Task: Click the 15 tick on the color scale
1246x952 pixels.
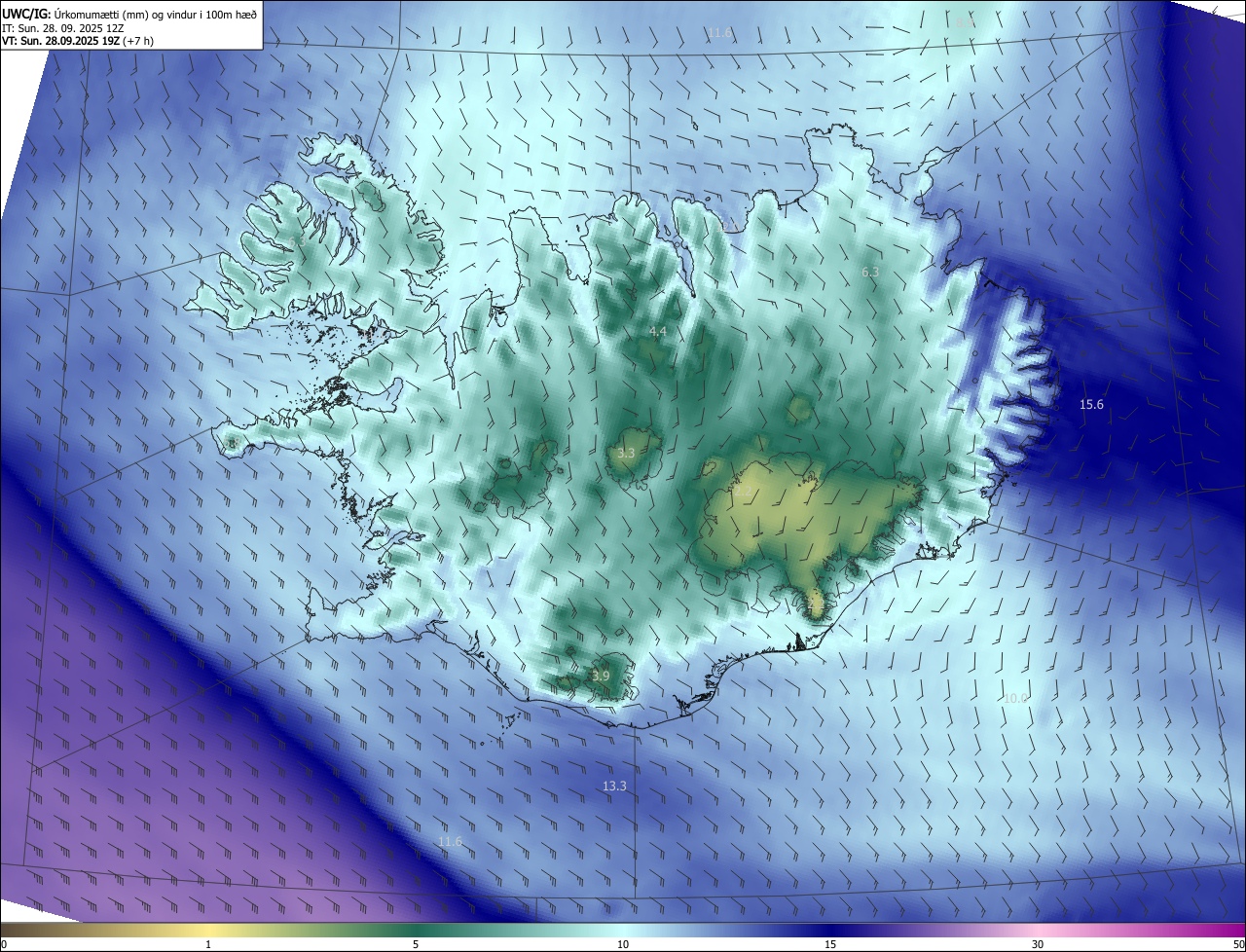Action: point(830,944)
